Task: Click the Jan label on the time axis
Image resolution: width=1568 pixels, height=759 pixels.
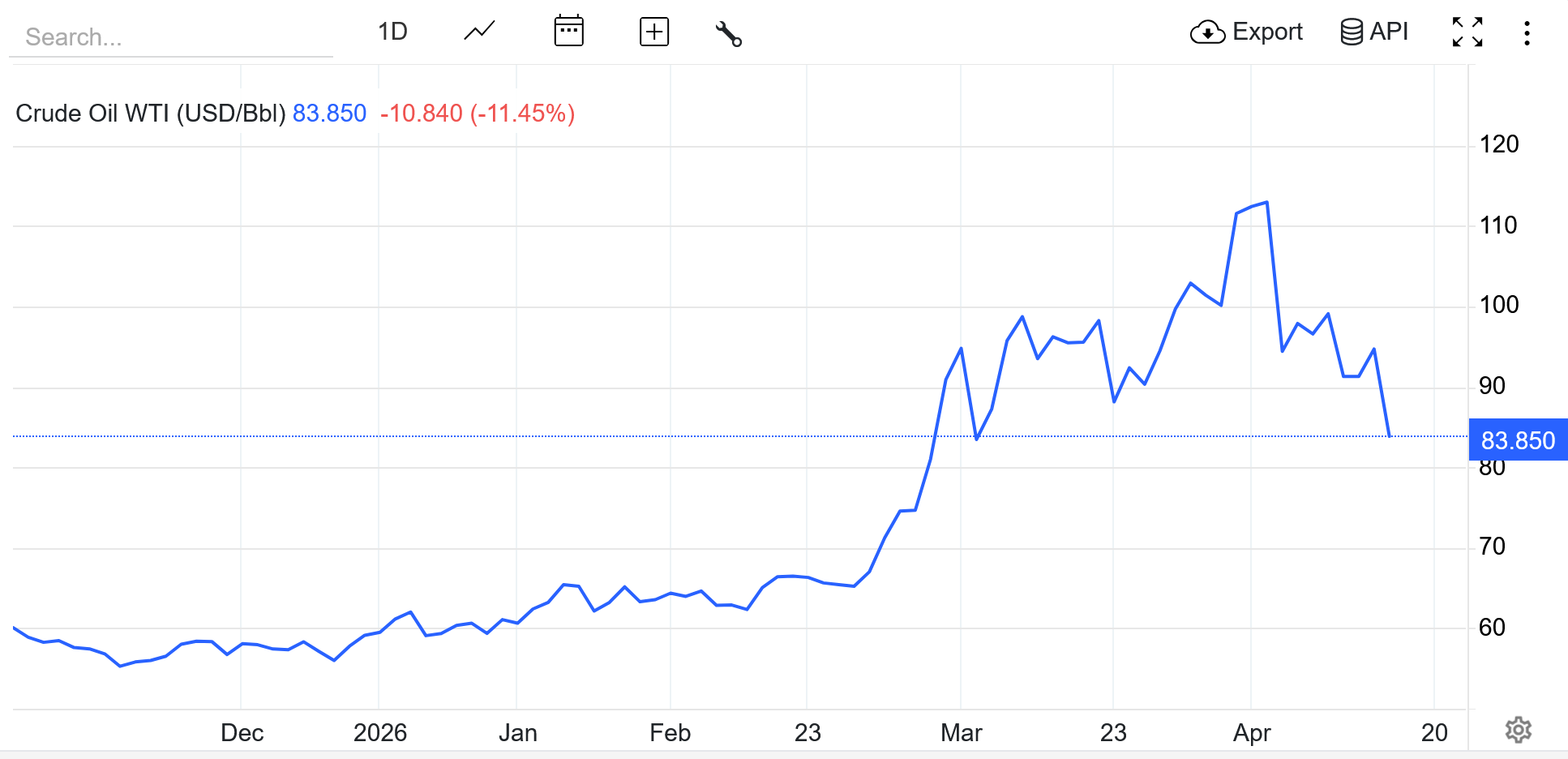Action: (x=518, y=733)
